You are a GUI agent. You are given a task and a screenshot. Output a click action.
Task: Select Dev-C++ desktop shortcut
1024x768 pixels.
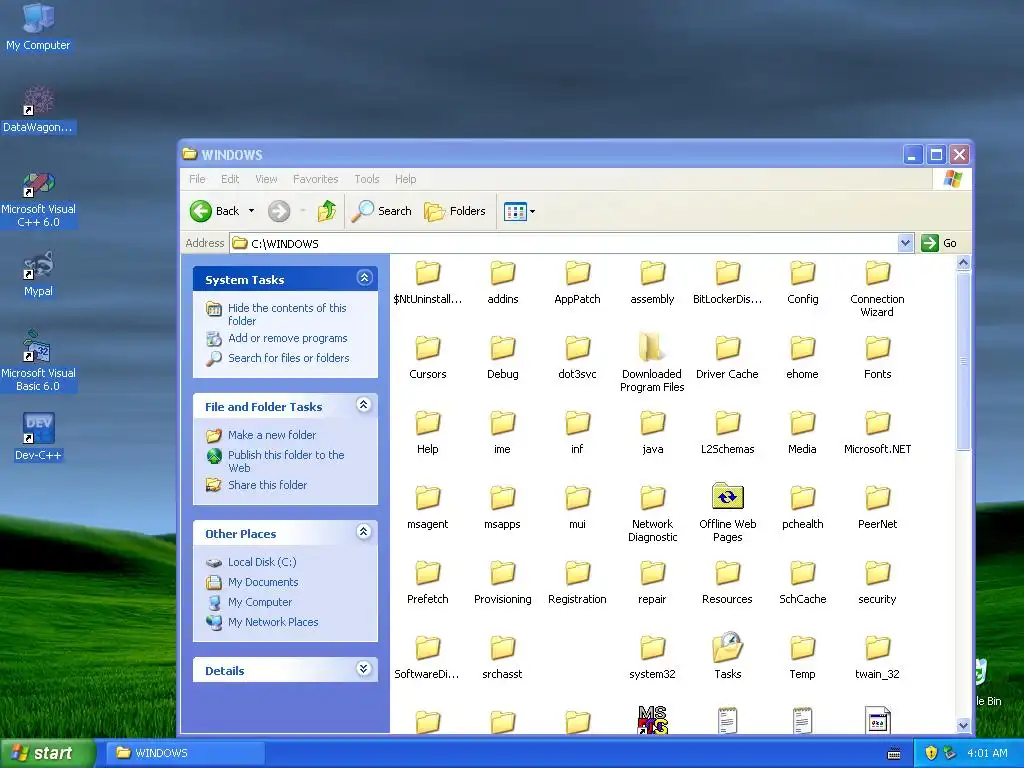38,436
